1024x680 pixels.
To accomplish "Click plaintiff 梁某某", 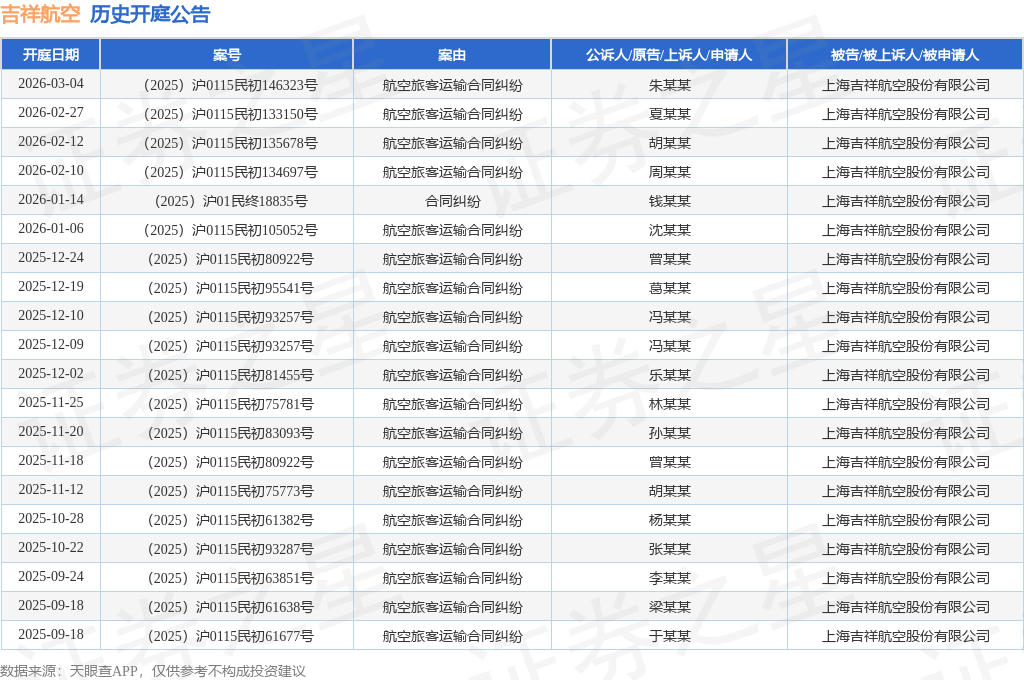I will tap(669, 607).
